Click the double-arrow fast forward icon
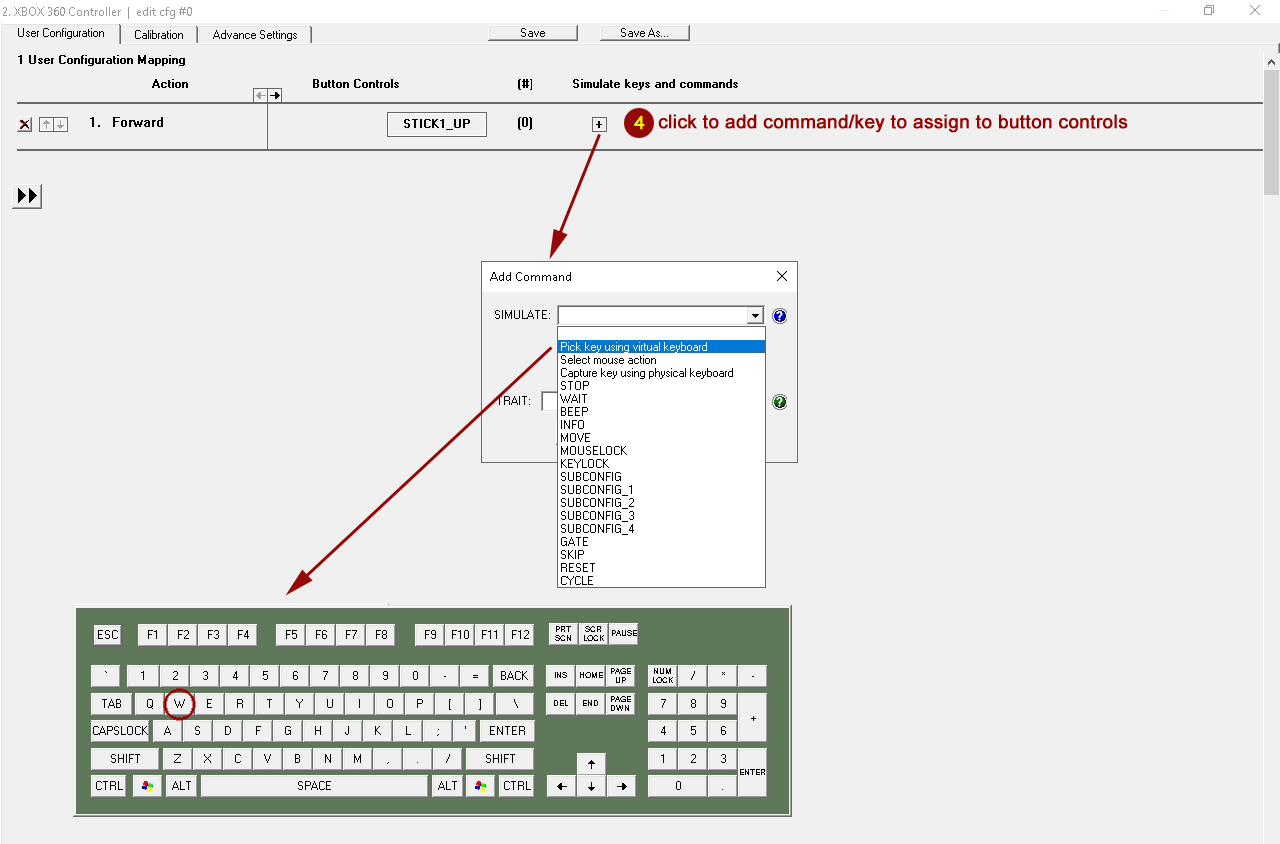1280x844 pixels. coord(27,196)
